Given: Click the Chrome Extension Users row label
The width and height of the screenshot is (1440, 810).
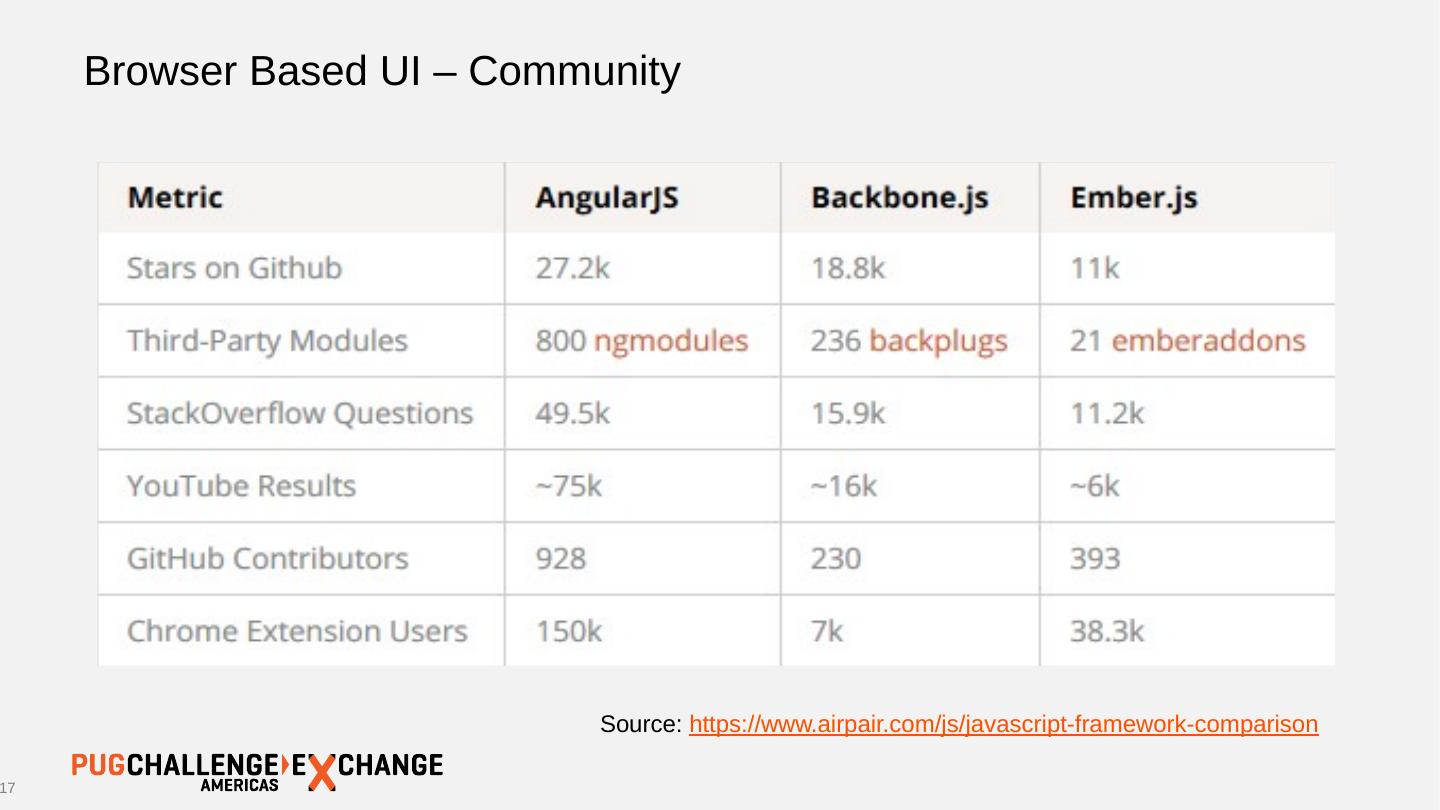Looking at the screenshot, I should coord(297,631).
